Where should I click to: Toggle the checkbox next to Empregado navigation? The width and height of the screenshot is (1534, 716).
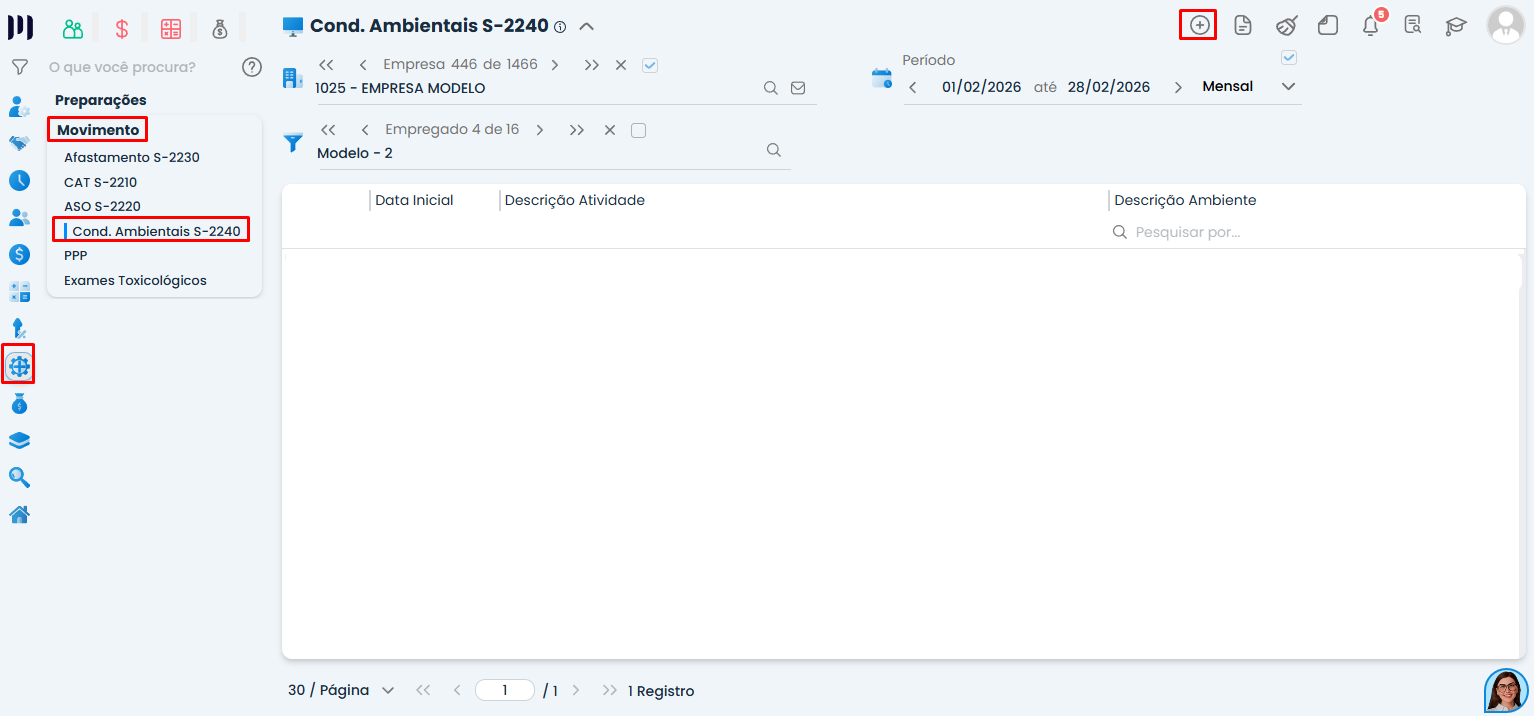[x=639, y=130]
